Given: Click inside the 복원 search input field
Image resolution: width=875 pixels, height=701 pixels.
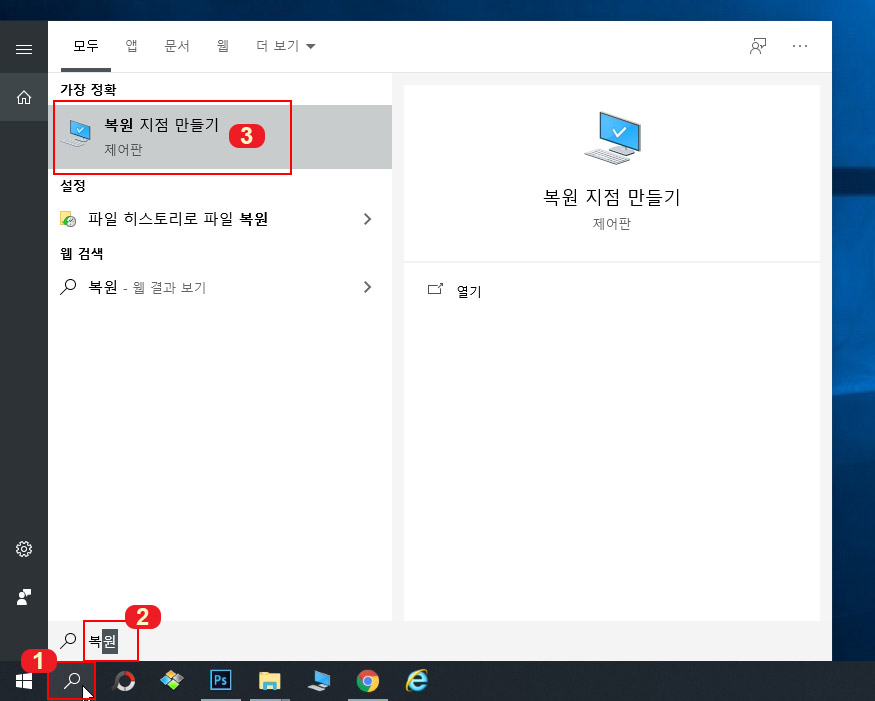Looking at the screenshot, I should coord(110,641).
